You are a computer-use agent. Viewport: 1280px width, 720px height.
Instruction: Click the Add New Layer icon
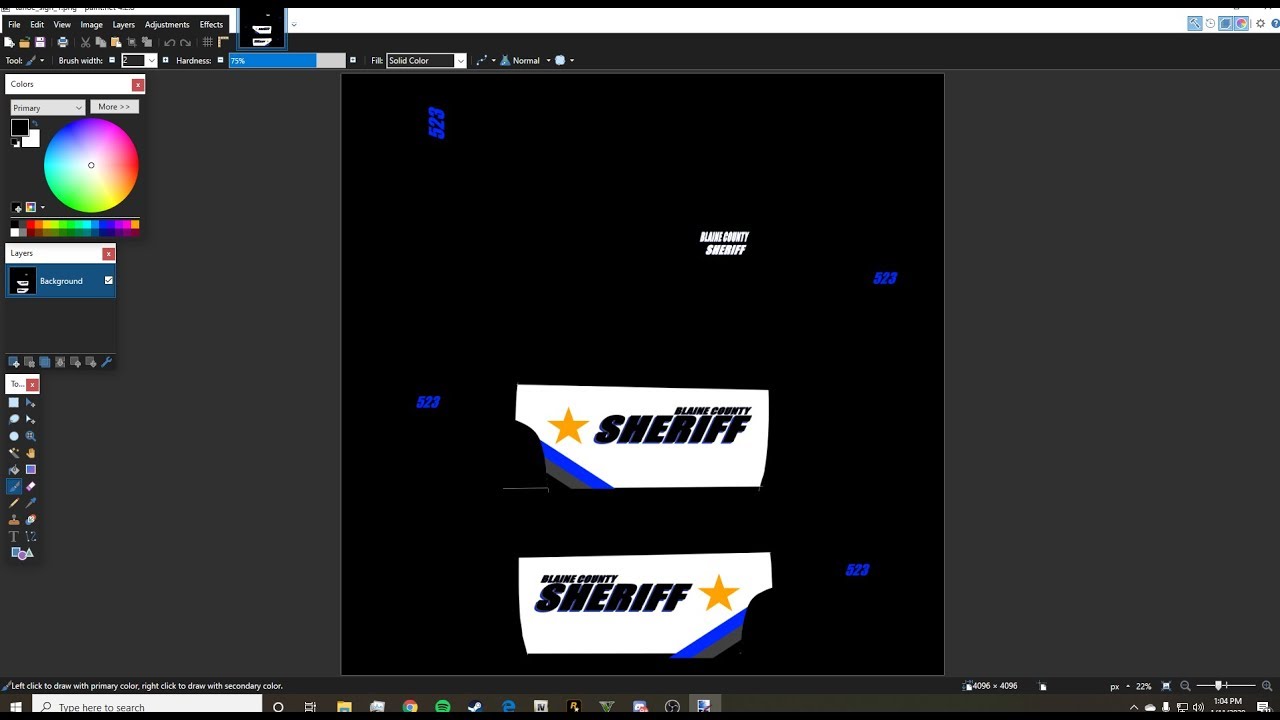click(14, 362)
